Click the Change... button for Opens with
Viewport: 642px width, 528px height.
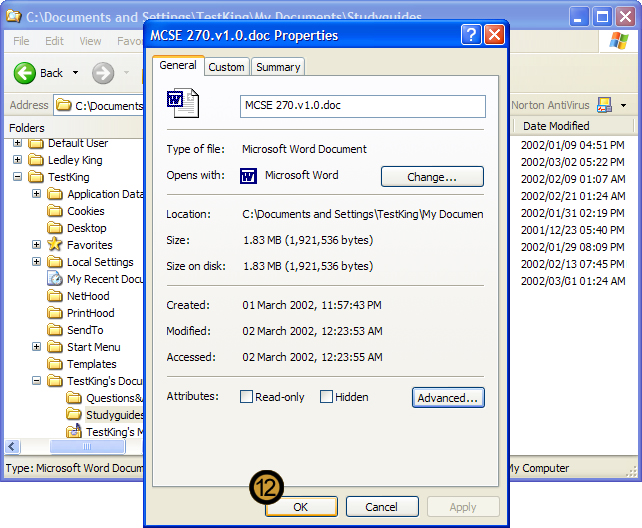coord(432,177)
